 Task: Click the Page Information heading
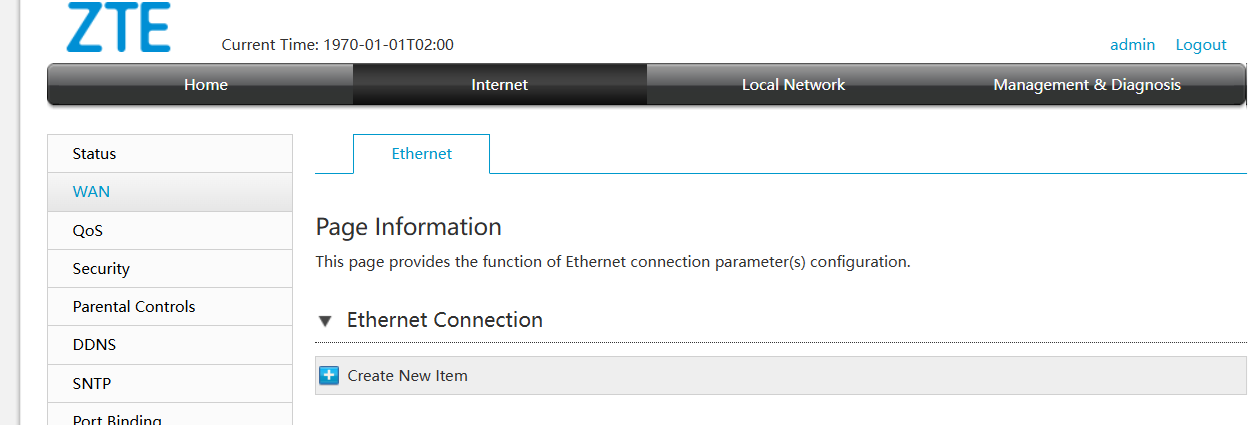pos(408,227)
